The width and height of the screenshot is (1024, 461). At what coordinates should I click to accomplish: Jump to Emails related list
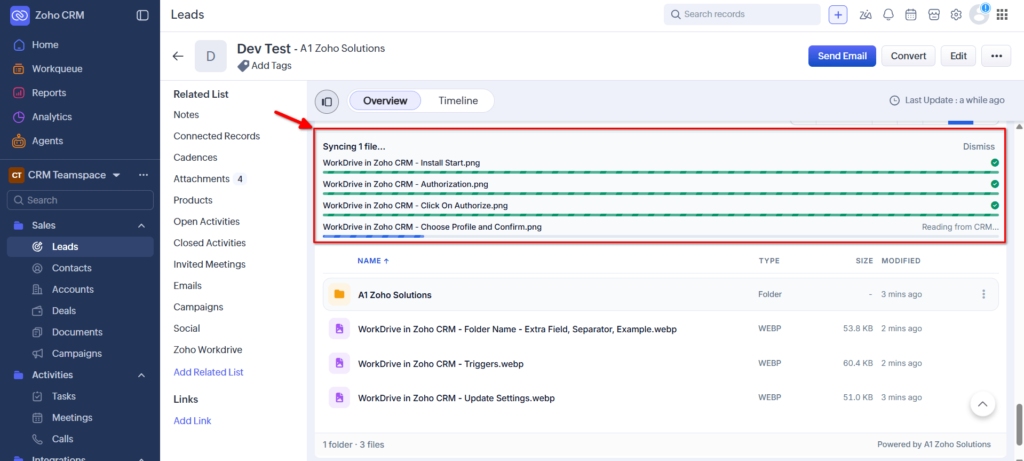[x=187, y=285]
